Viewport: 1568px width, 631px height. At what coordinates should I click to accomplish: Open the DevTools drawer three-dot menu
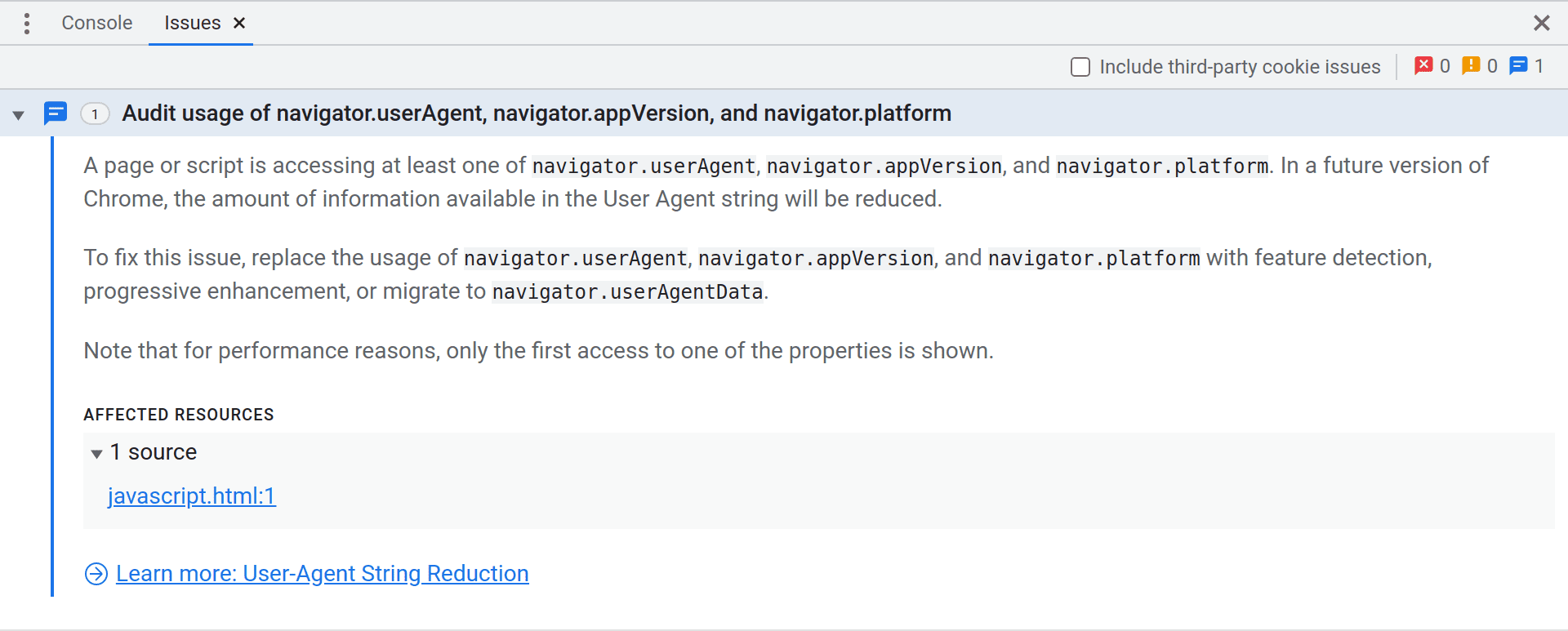tap(27, 24)
